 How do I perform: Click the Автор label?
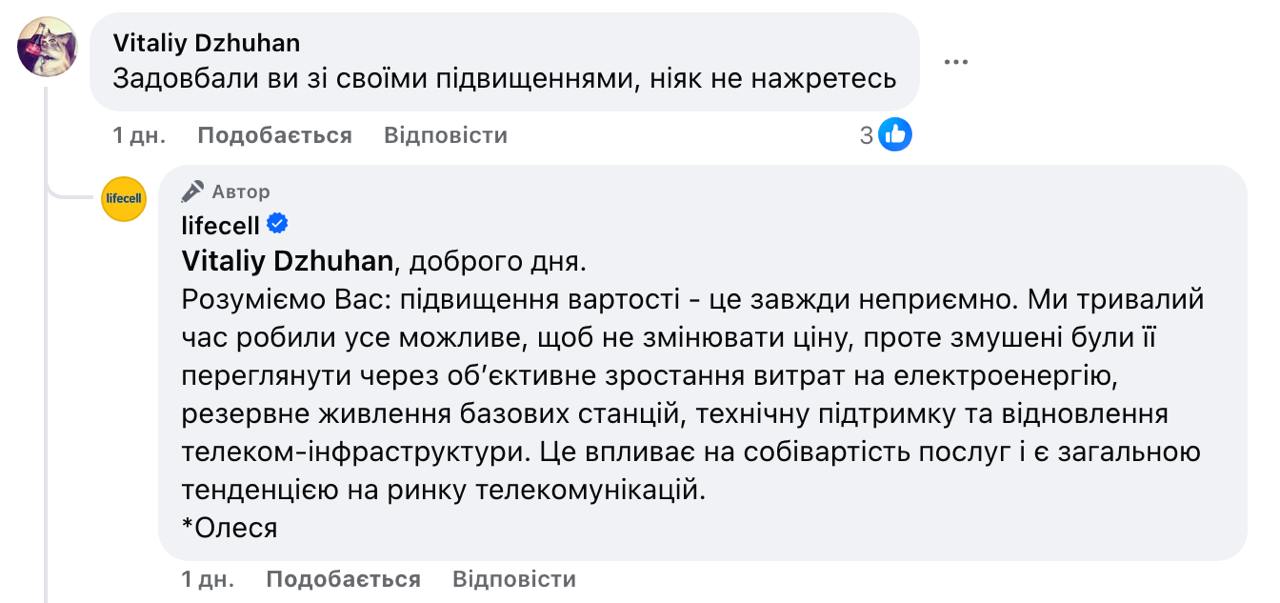(240, 191)
